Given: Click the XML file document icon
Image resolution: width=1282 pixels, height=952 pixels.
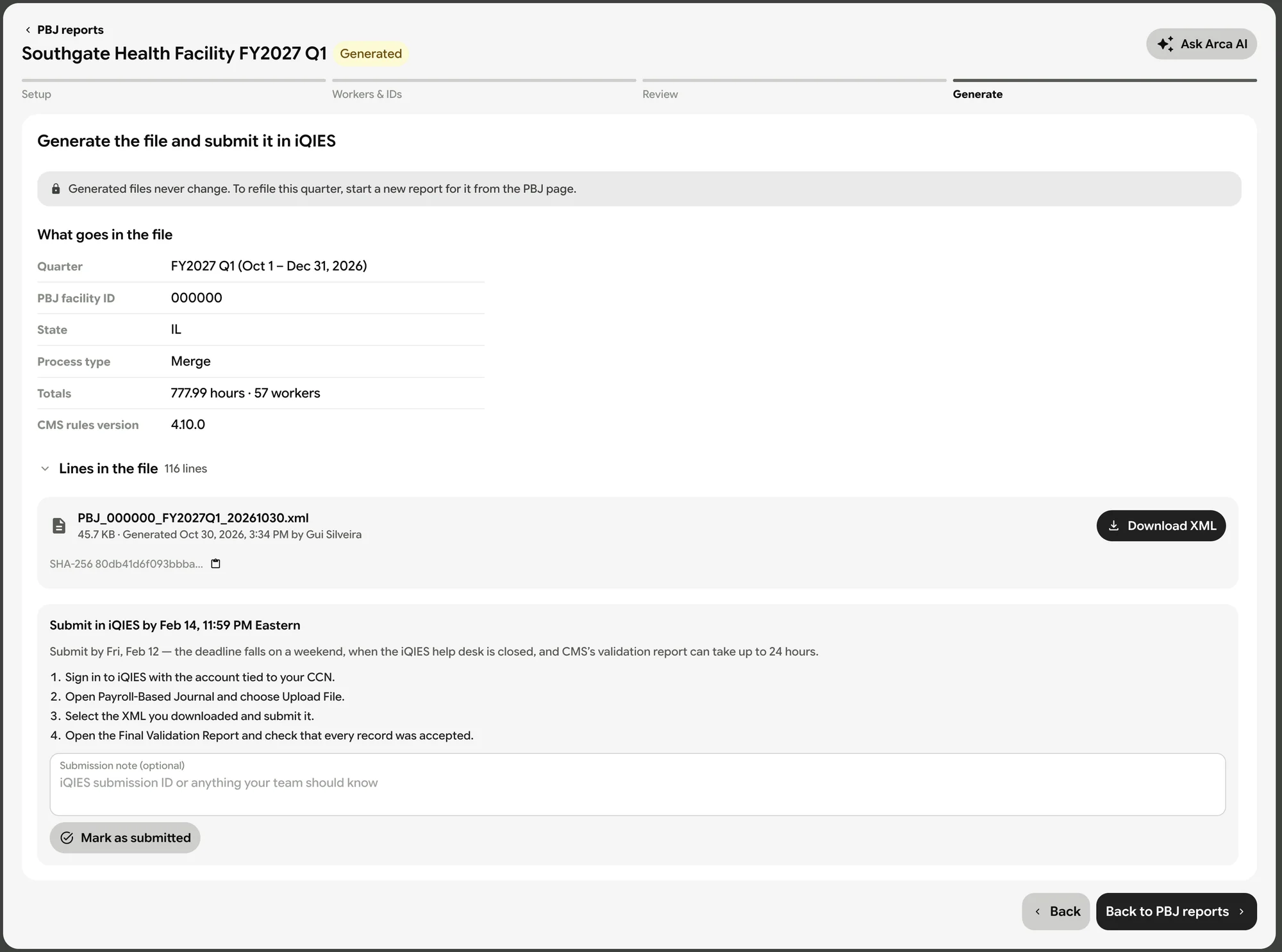Looking at the screenshot, I should [x=59, y=526].
